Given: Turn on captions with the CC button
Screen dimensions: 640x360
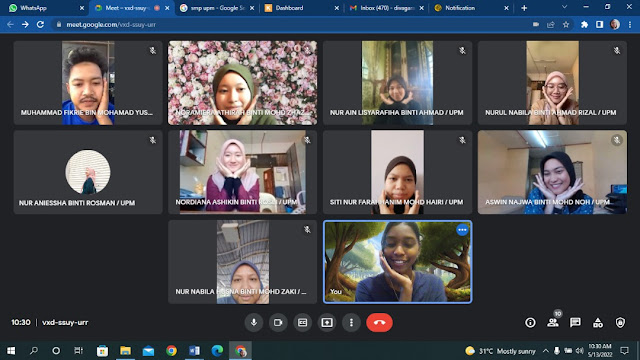Looking at the screenshot, I should coord(302,322).
